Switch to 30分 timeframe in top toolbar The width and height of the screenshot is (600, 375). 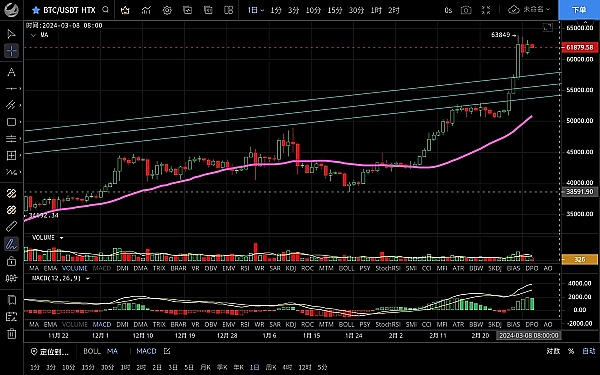click(x=356, y=10)
